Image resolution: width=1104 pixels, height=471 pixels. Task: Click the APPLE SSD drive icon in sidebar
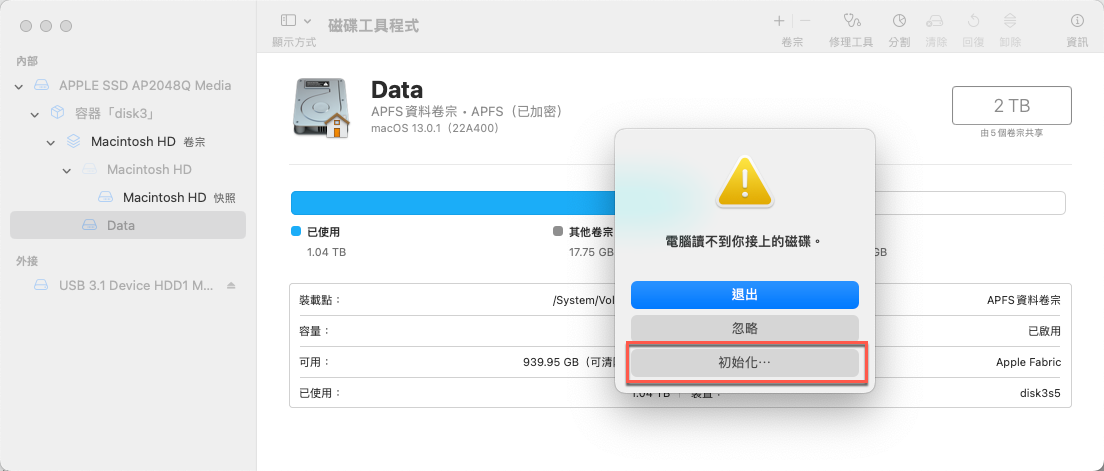42,86
